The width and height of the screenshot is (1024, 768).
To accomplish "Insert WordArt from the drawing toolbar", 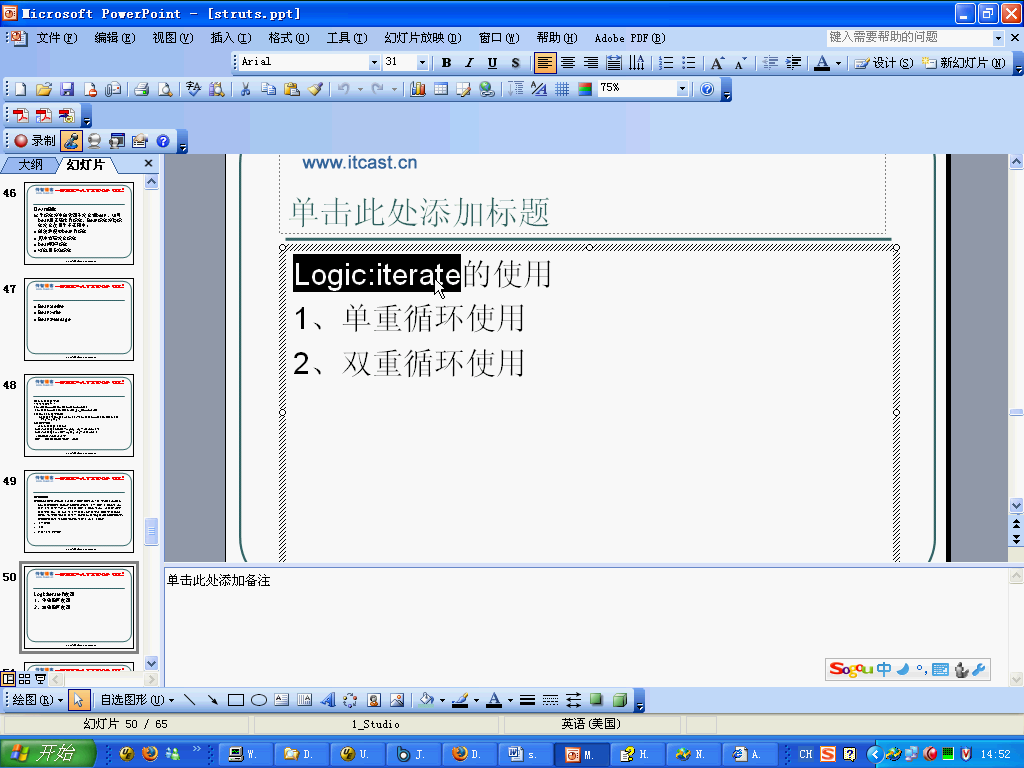I will pyautogui.click(x=328, y=700).
